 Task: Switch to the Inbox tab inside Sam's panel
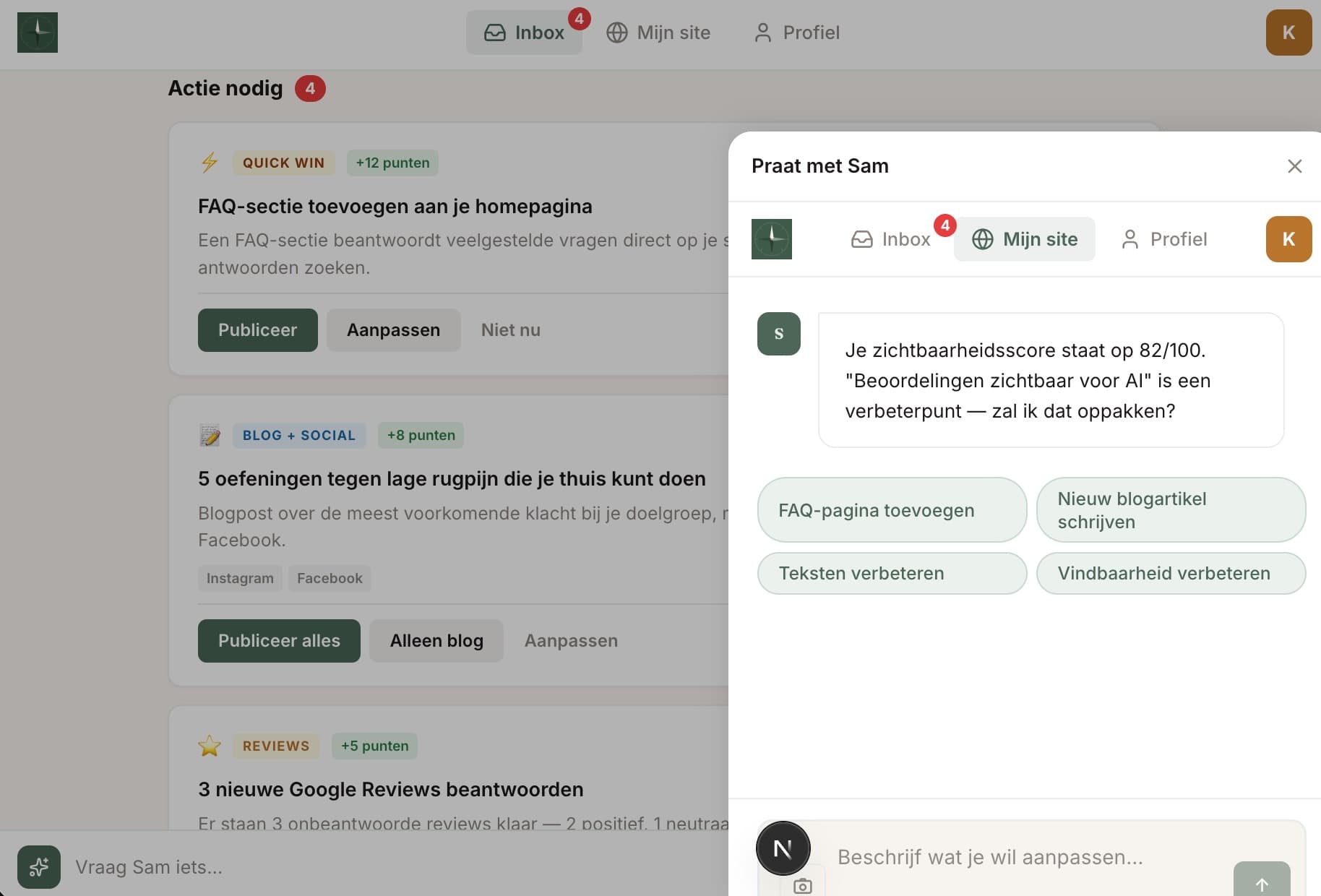[x=891, y=239]
